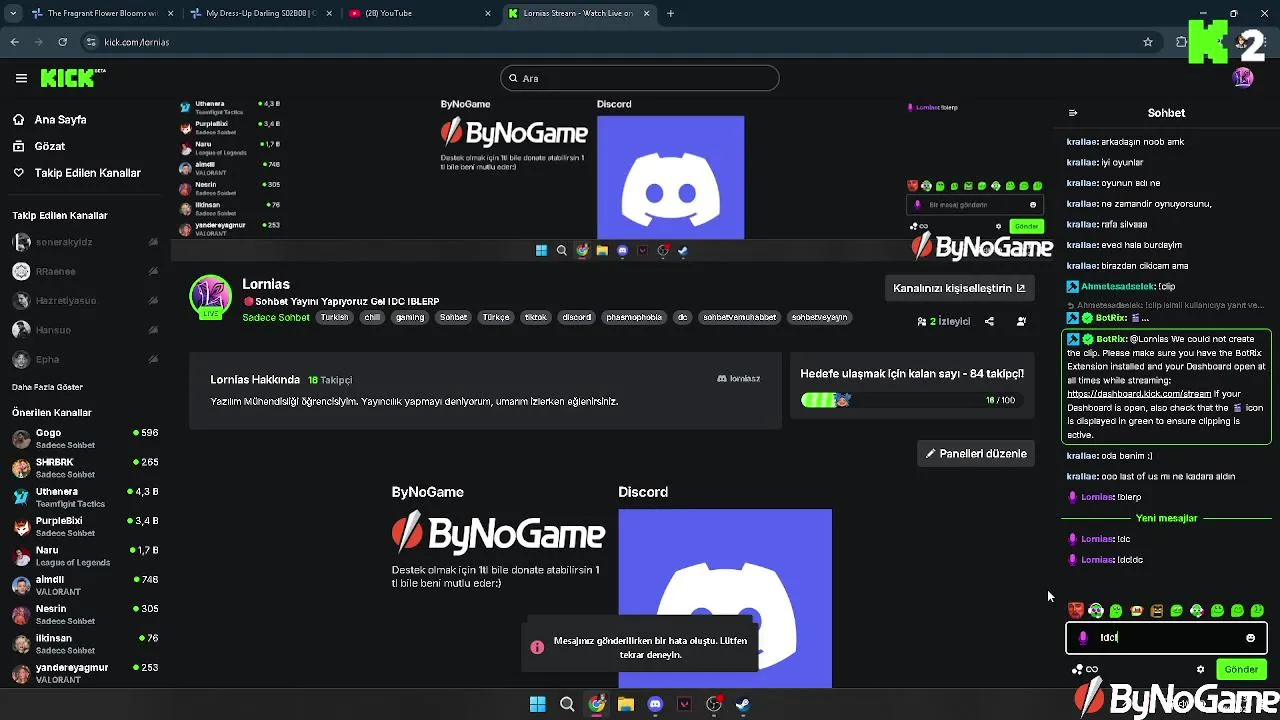Click the user icon right of share icon
The width and height of the screenshot is (1280, 720).
(1021, 321)
